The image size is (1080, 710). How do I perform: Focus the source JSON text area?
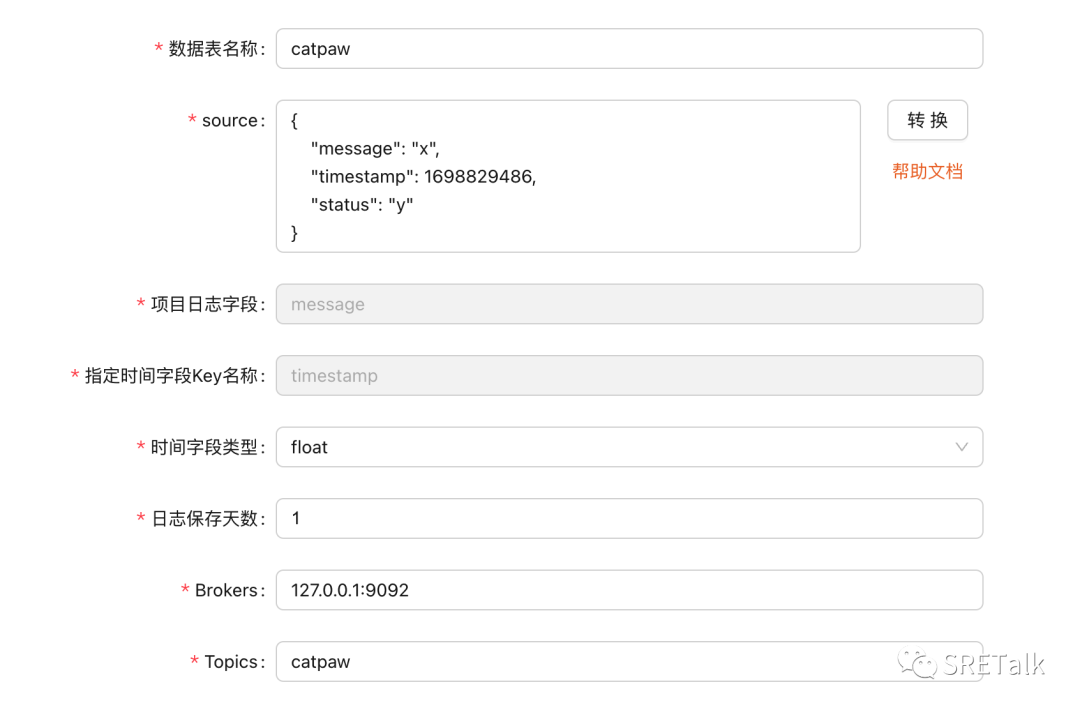point(568,176)
